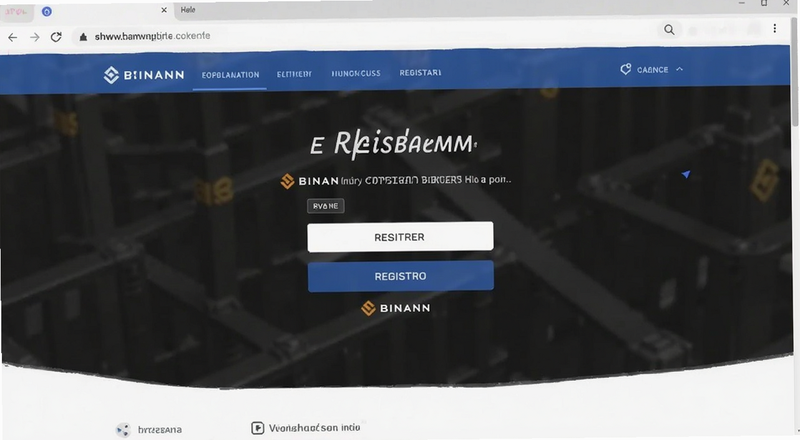Open the EOPBLANATION nav tab

click(230, 75)
